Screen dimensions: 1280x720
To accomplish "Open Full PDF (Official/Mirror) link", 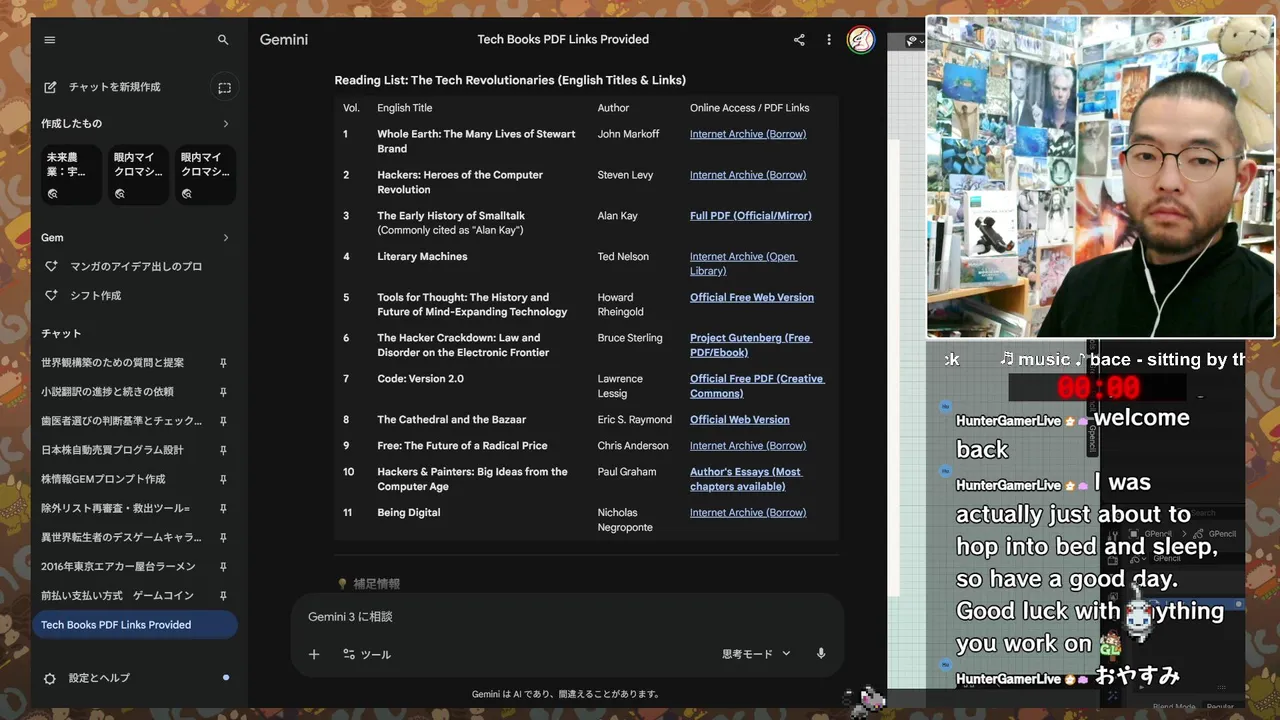I will click(x=750, y=216).
